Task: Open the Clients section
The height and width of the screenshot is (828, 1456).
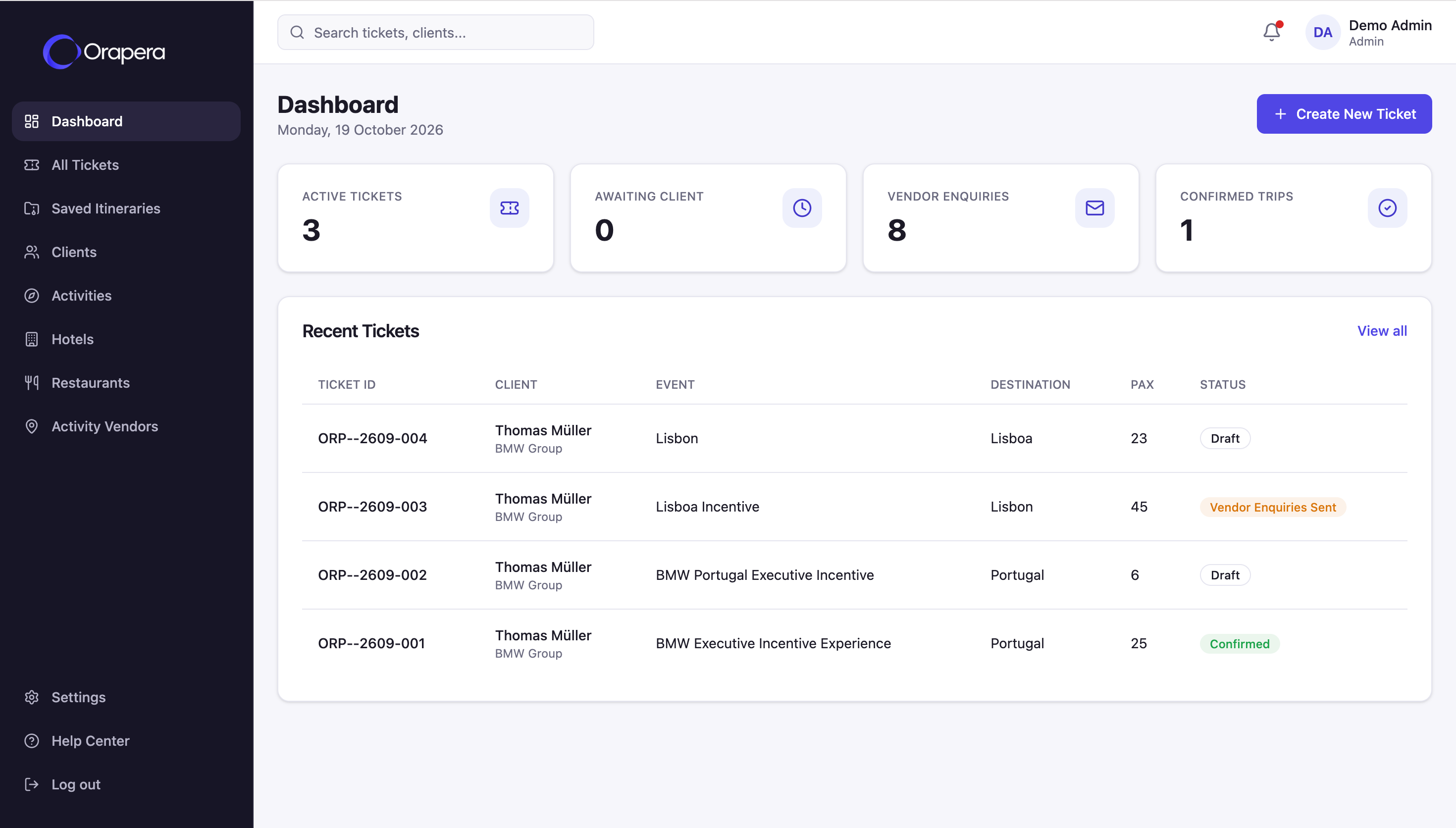Action: 126,252
